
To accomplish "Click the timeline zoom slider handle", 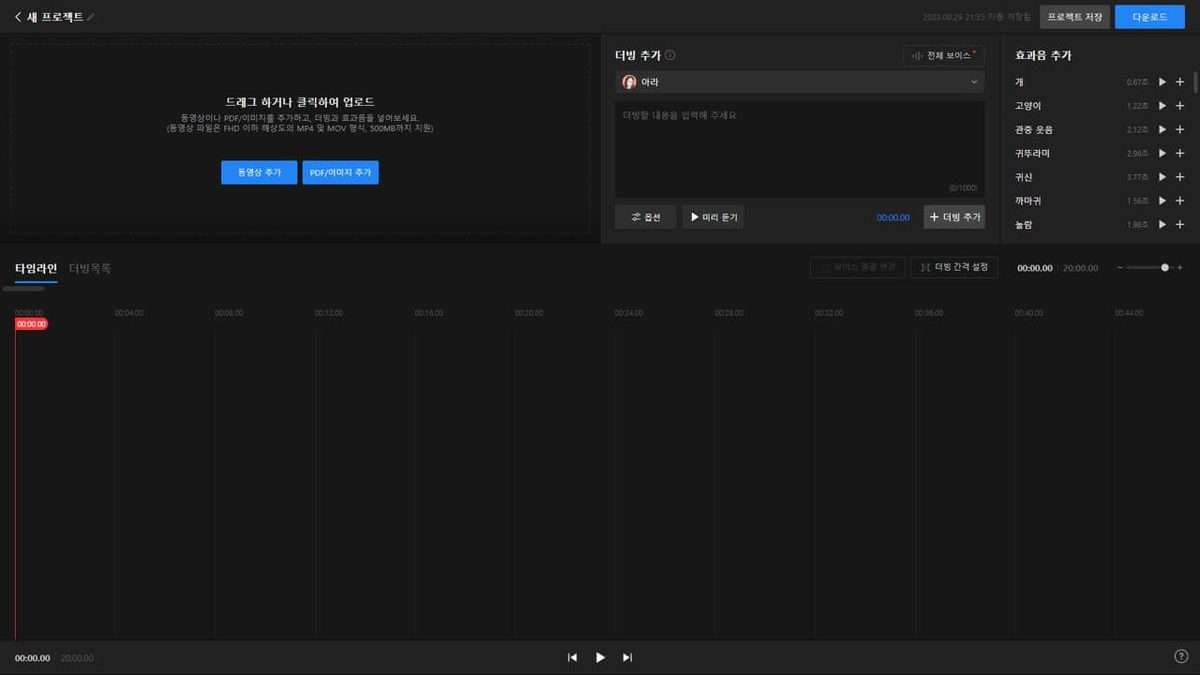I will (1165, 268).
